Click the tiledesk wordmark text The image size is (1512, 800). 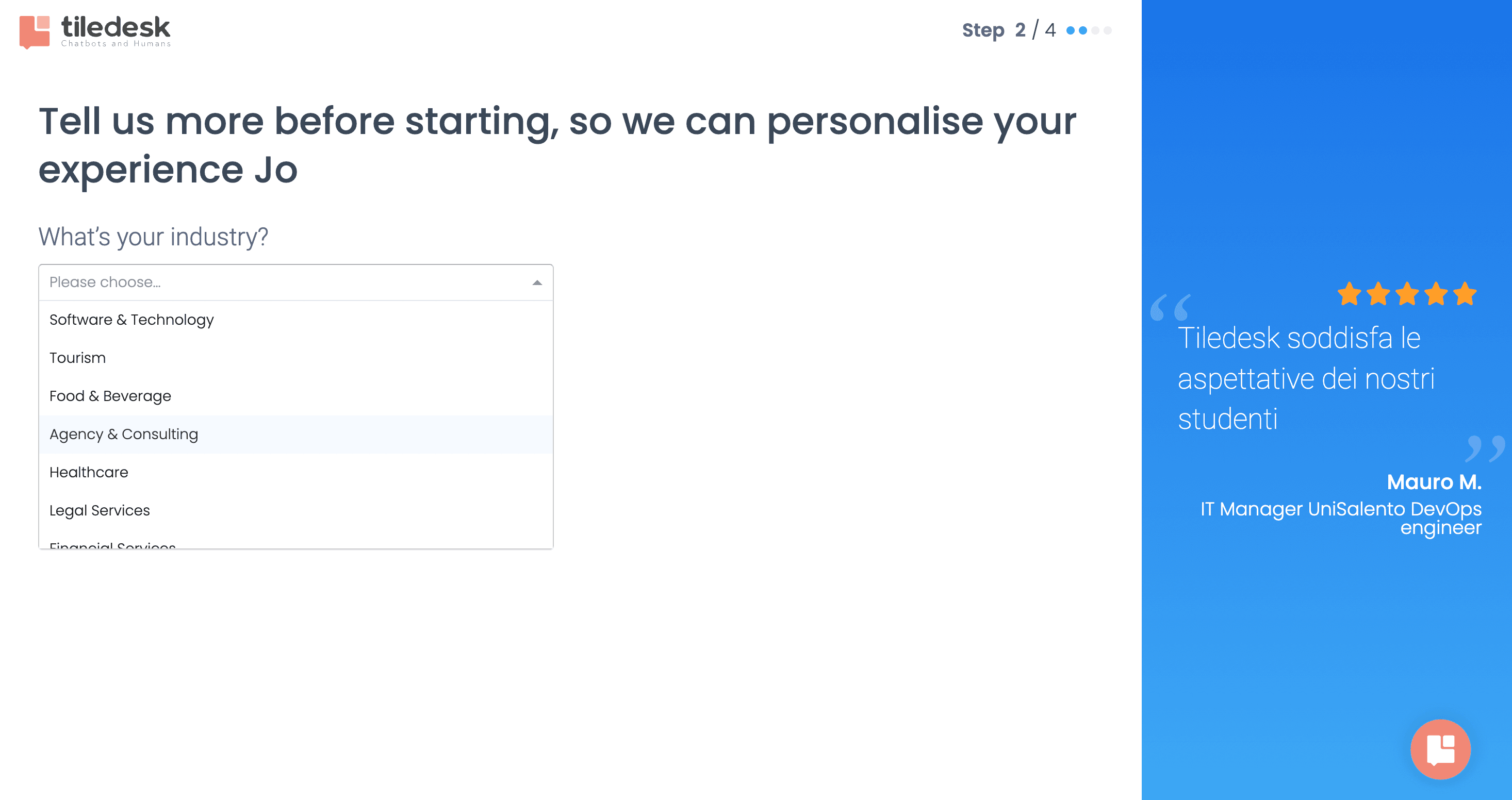click(116, 27)
